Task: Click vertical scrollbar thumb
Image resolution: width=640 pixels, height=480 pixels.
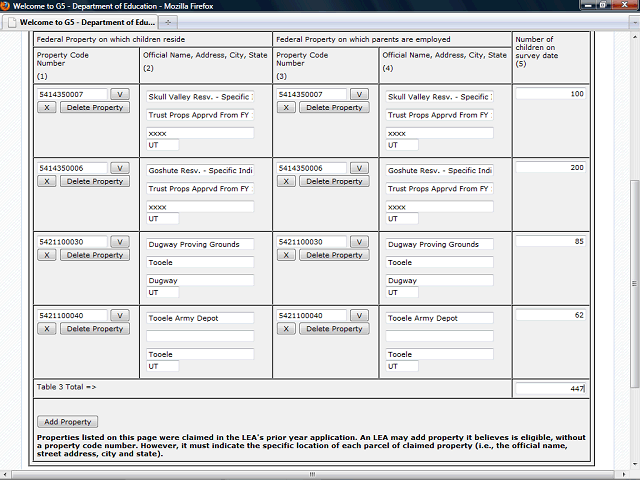Action: 634,284
